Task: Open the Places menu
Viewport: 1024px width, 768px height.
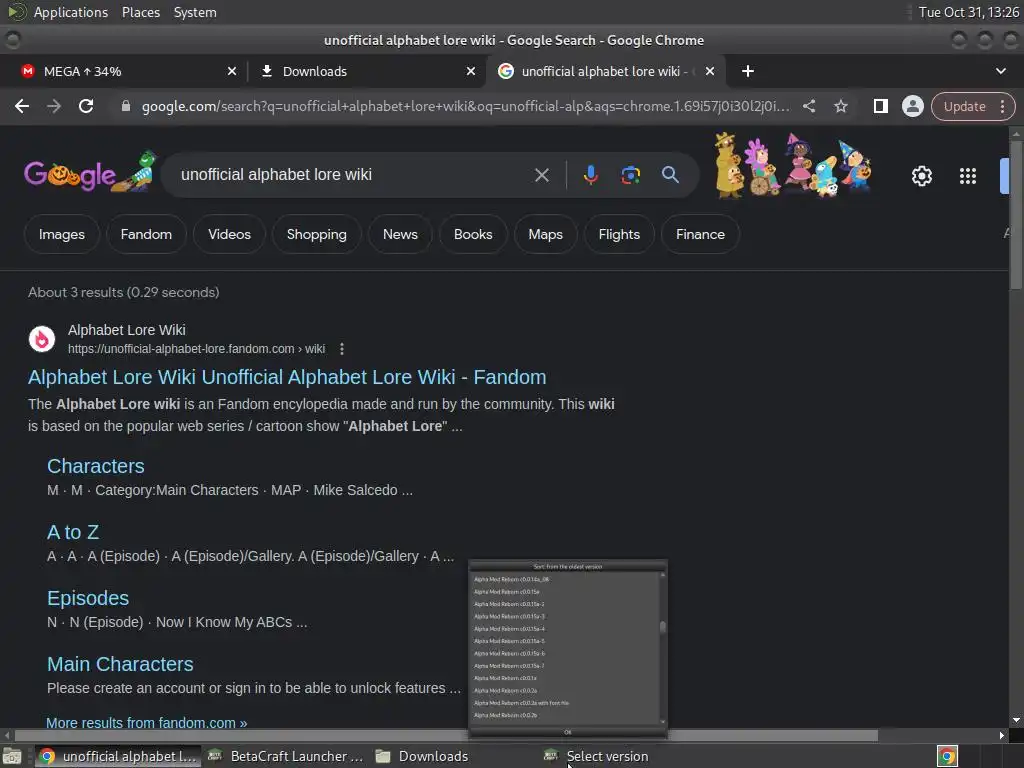Action: (x=140, y=12)
